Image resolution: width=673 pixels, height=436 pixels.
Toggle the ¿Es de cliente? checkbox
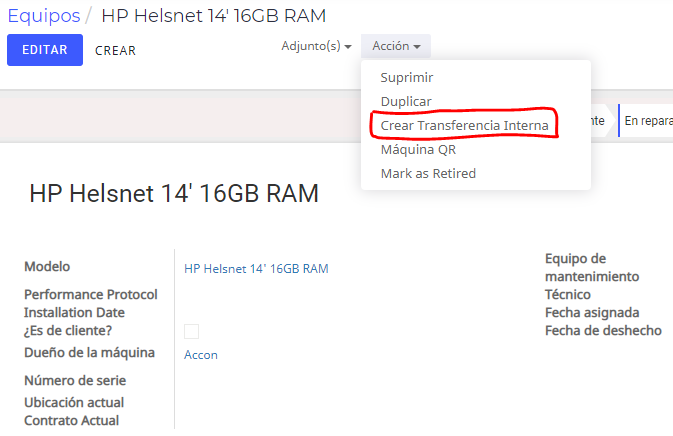191,331
